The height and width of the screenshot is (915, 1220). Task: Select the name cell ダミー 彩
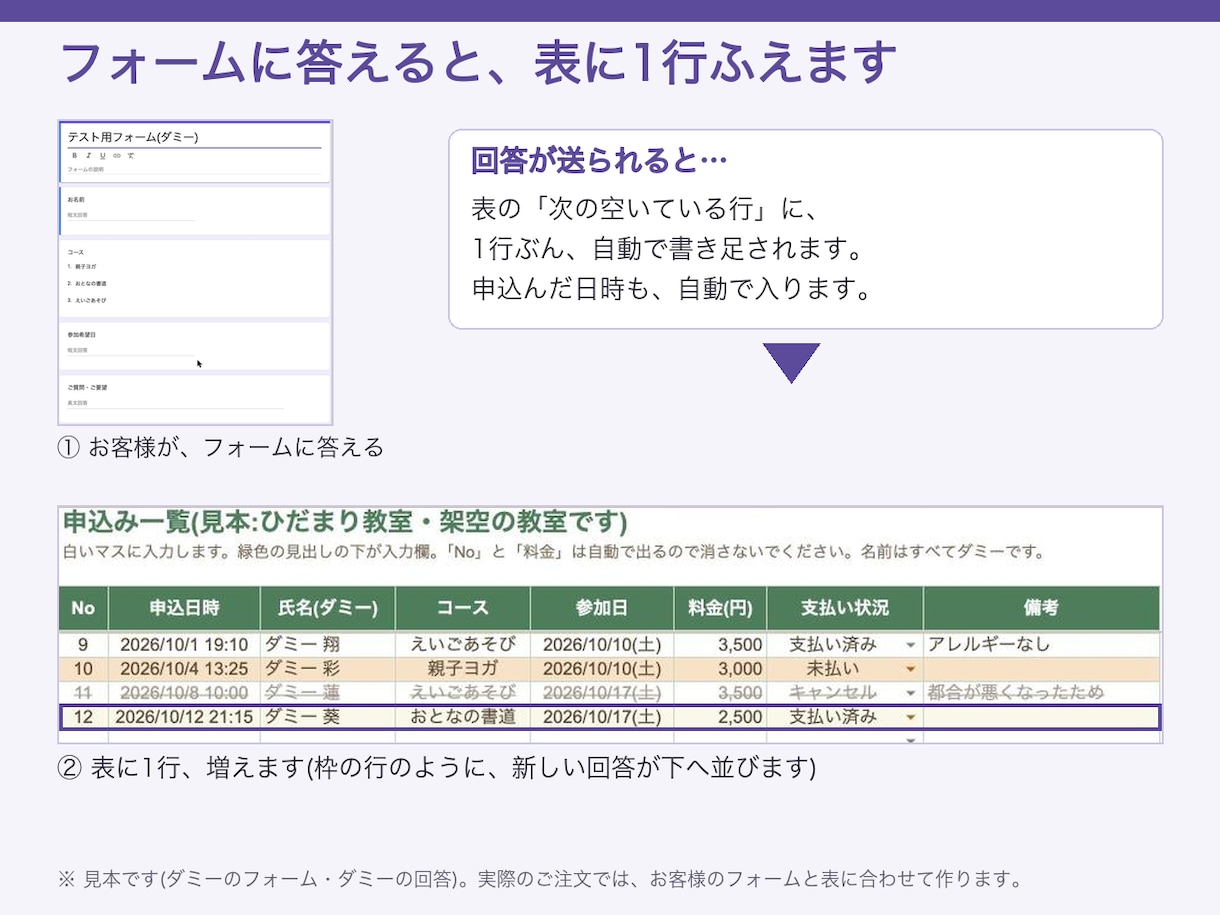327,669
